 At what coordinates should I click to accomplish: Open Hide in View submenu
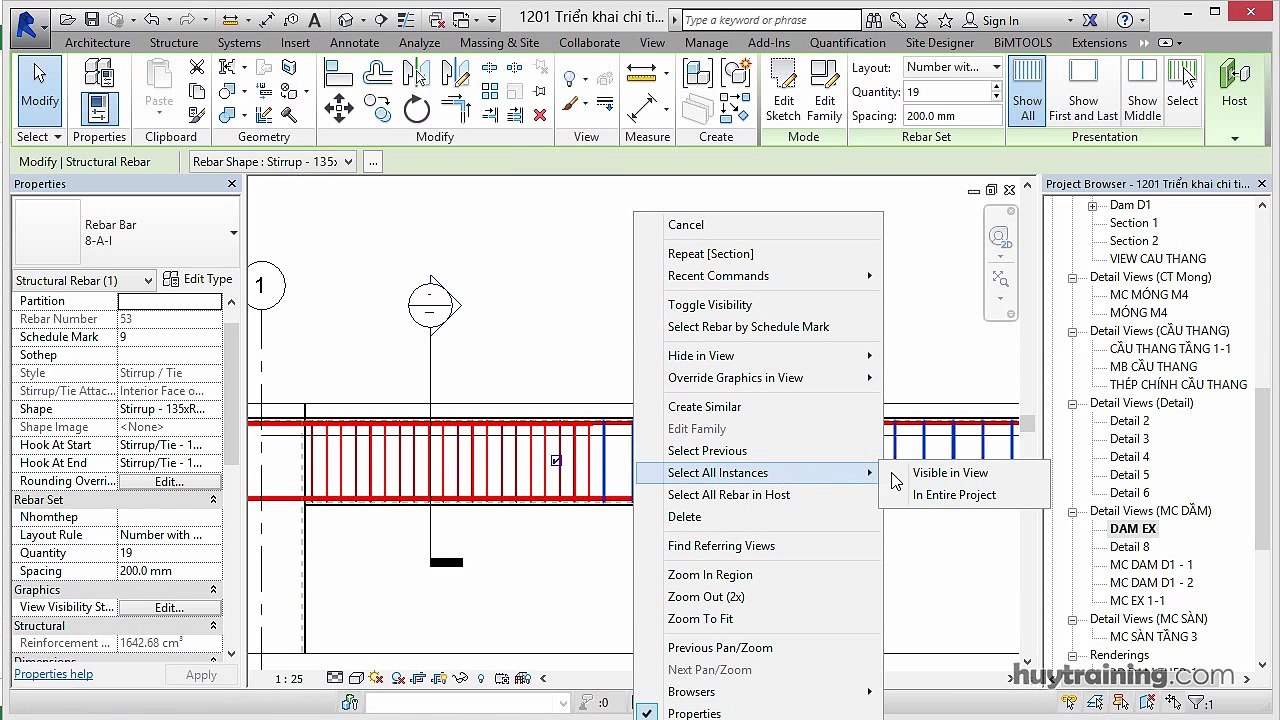(701, 356)
